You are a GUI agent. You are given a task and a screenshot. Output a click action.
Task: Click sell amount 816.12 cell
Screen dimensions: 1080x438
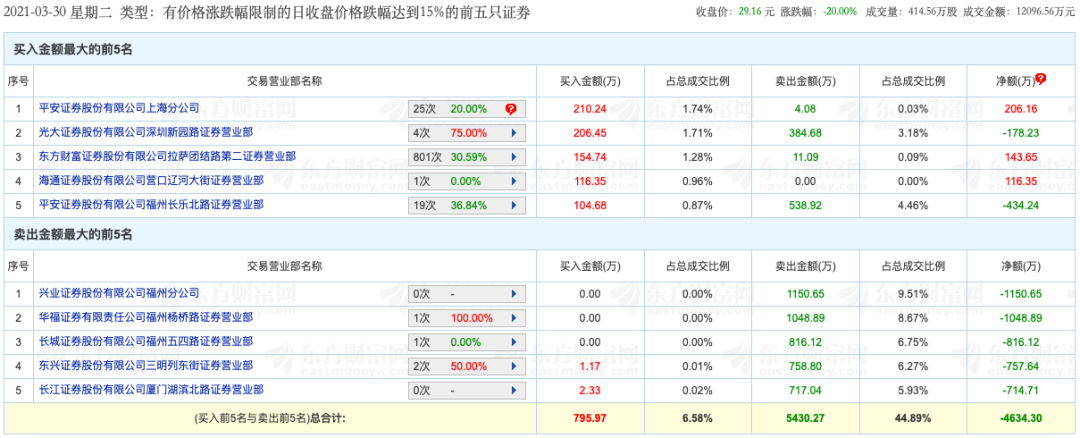point(804,342)
